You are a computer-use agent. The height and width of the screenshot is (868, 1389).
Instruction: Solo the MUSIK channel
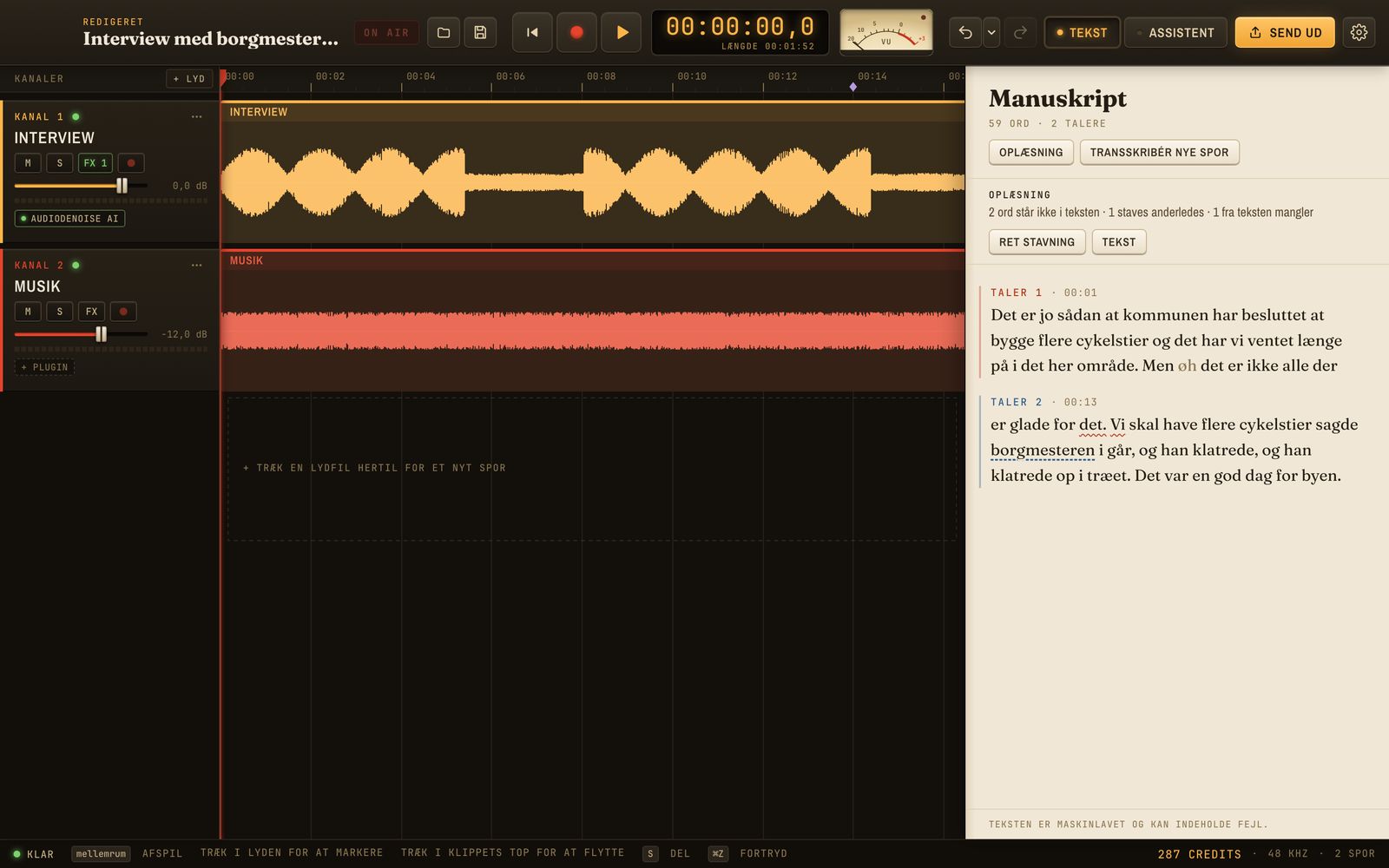[60, 312]
